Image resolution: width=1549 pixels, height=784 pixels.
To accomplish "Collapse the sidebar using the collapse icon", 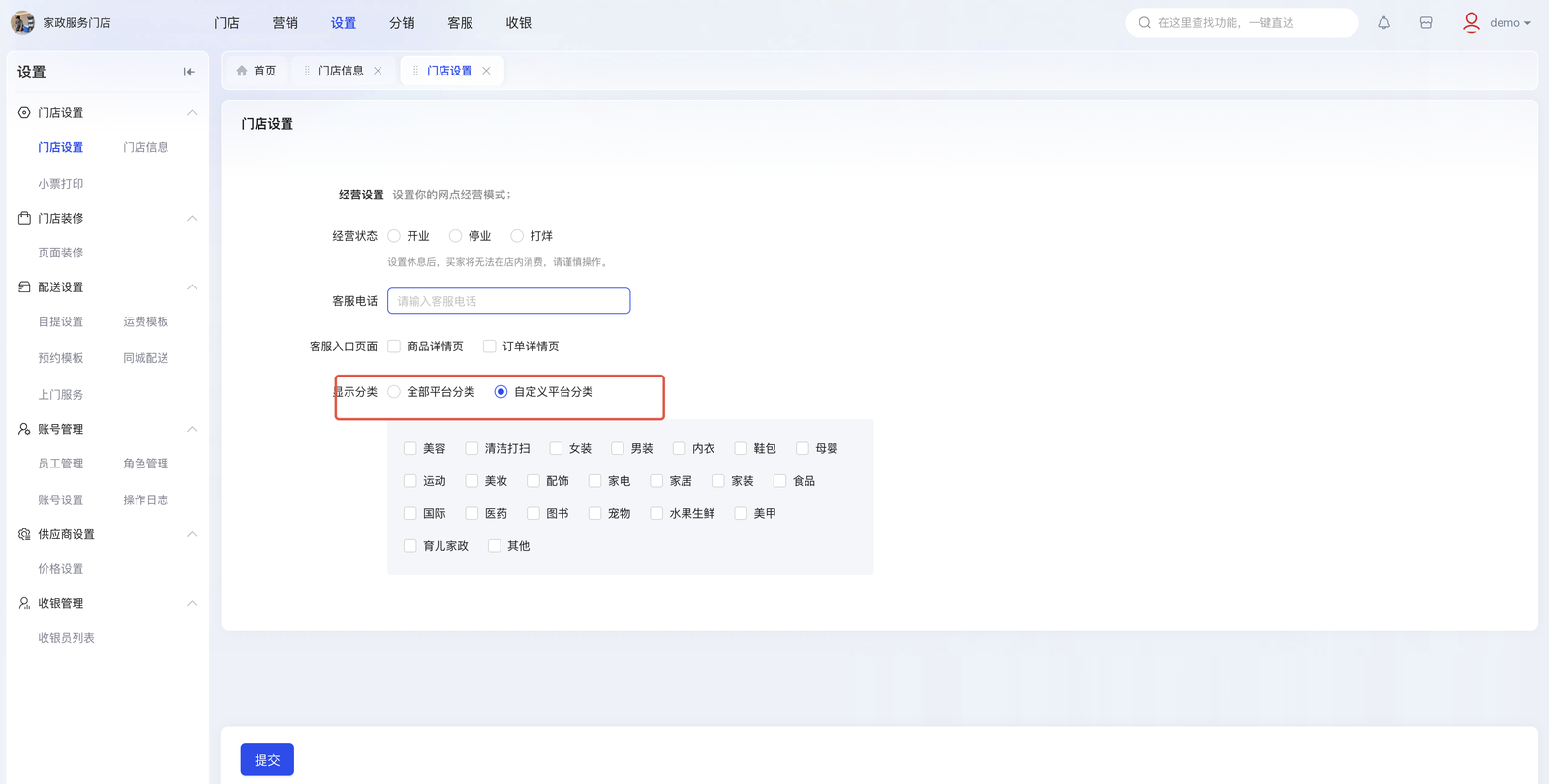I will (x=189, y=72).
